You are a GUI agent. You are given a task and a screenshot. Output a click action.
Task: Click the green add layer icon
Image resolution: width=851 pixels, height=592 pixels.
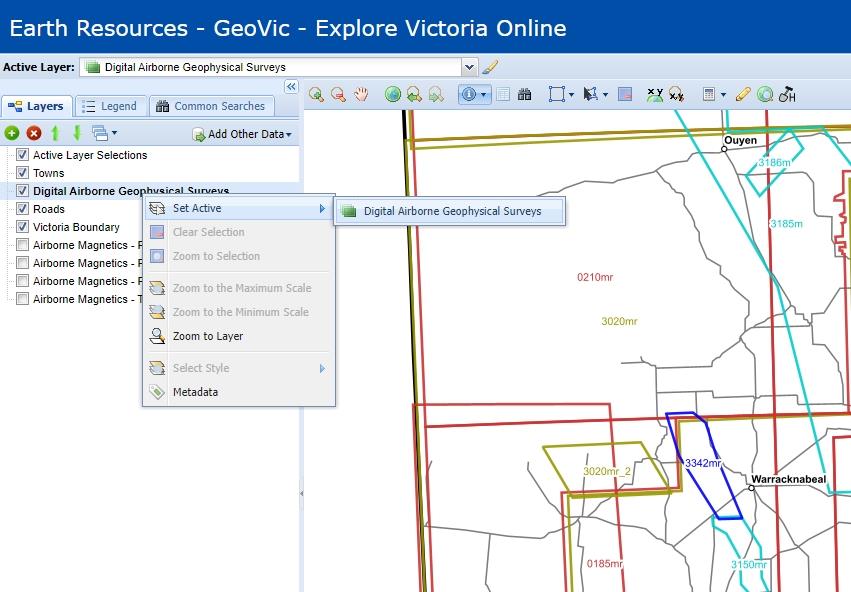12,133
